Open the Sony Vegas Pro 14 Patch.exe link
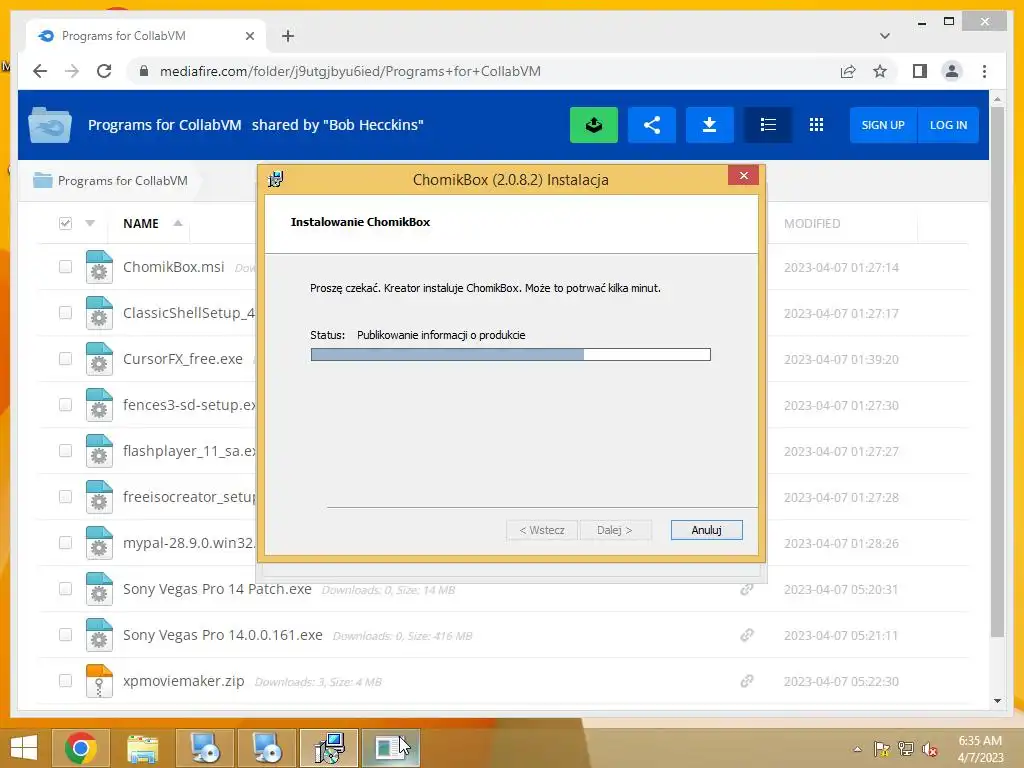Image resolution: width=1024 pixels, height=768 pixels. click(217, 589)
